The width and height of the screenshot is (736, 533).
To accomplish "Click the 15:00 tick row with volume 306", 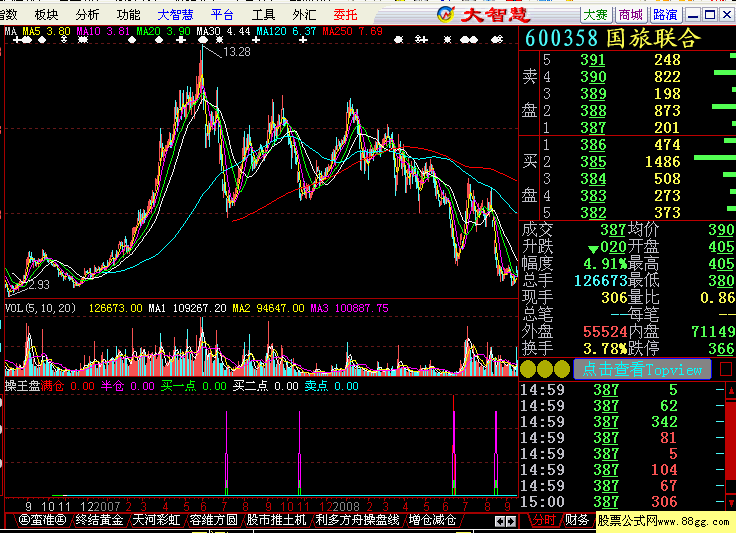I will (622, 502).
